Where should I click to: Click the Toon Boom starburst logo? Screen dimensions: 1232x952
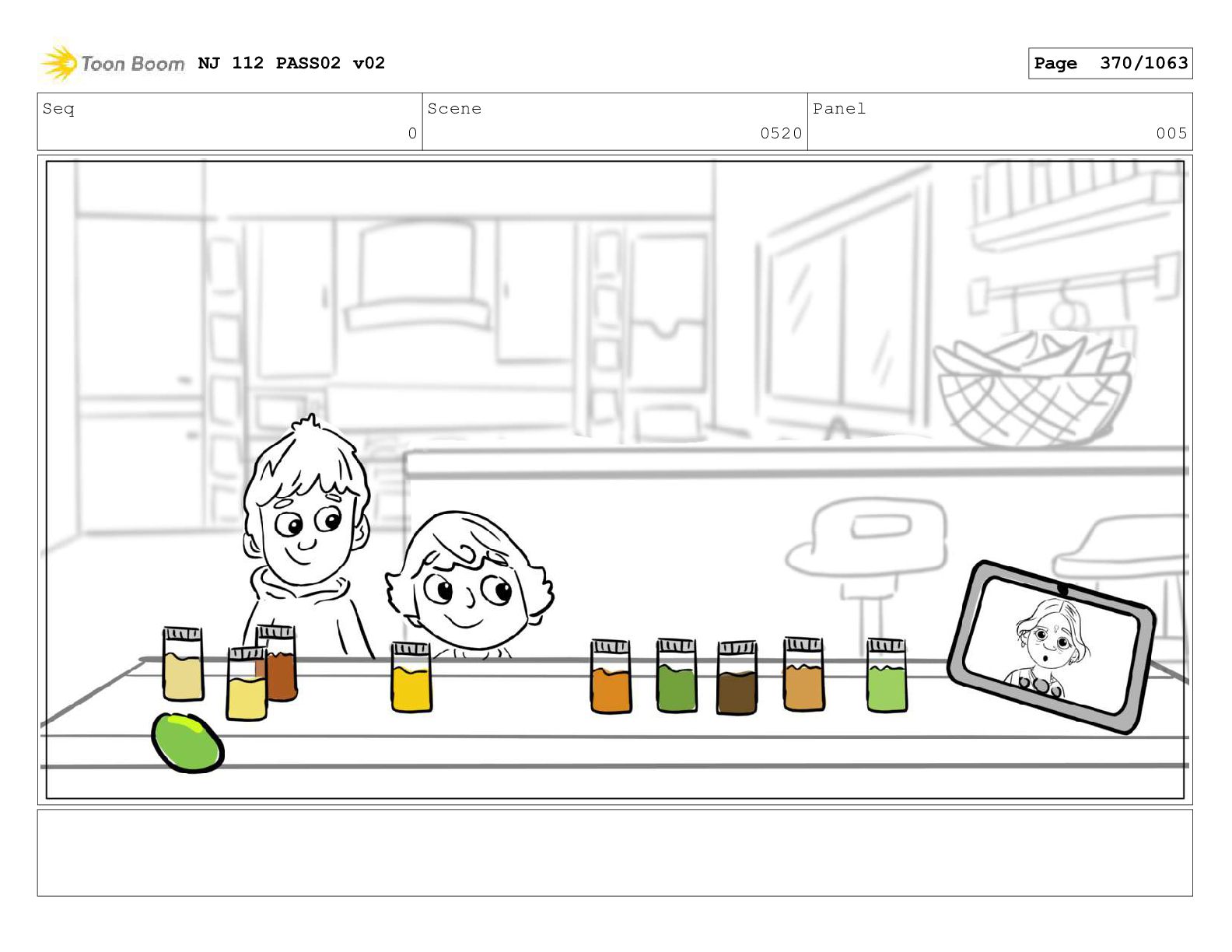click(59, 63)
